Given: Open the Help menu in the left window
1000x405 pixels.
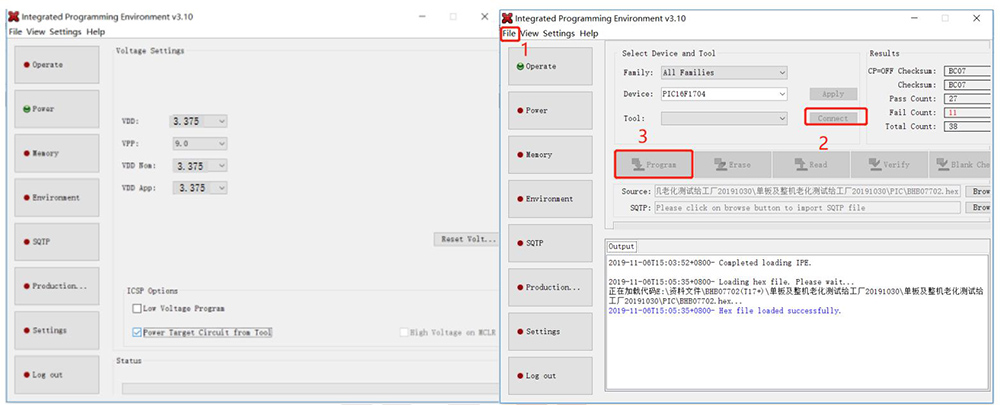Looking at the screenshot, I should pos(95,32).
